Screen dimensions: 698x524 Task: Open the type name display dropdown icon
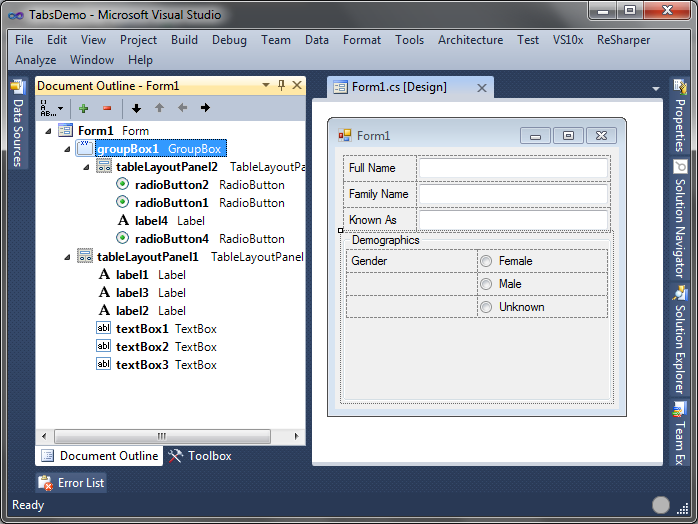point(51,108)
